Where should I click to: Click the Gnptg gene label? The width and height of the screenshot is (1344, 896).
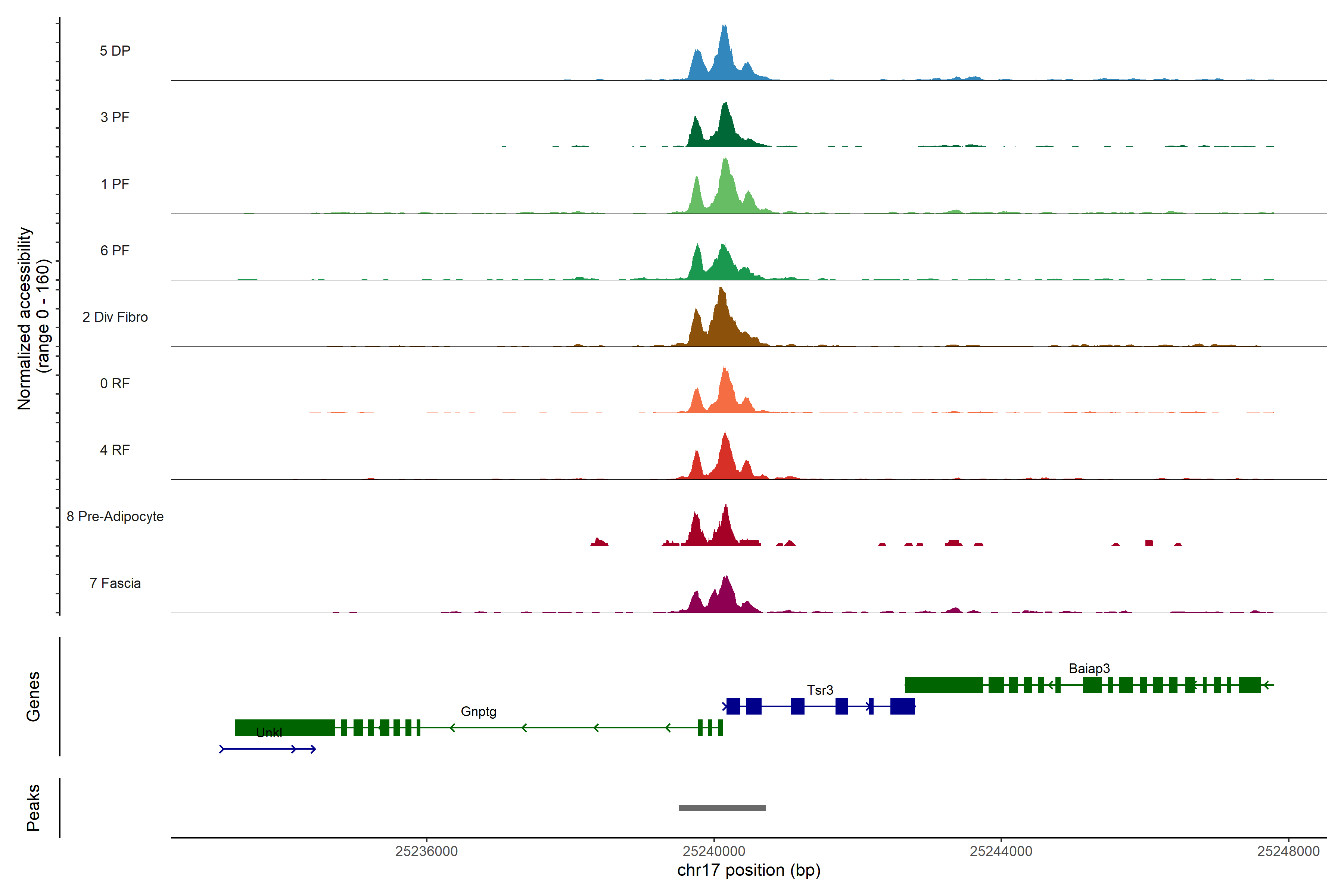[478, 712]
